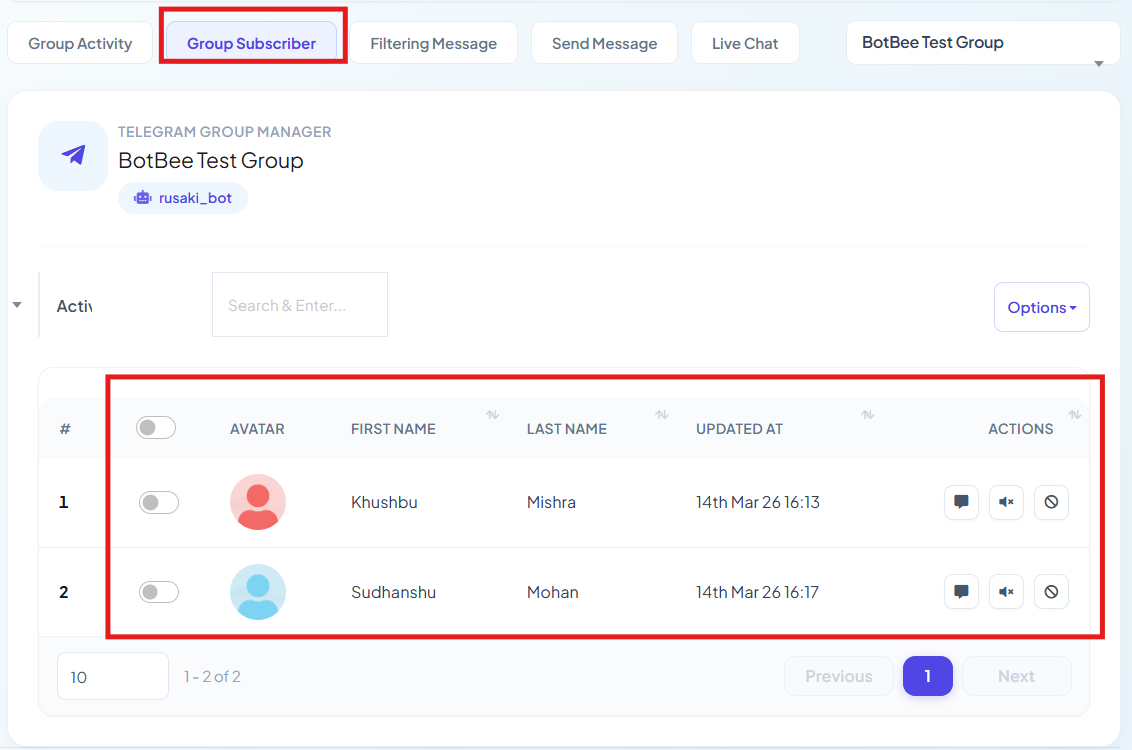Sort by Last Name column
This screenshot has height=750, width=1132.
coord(661,414)
